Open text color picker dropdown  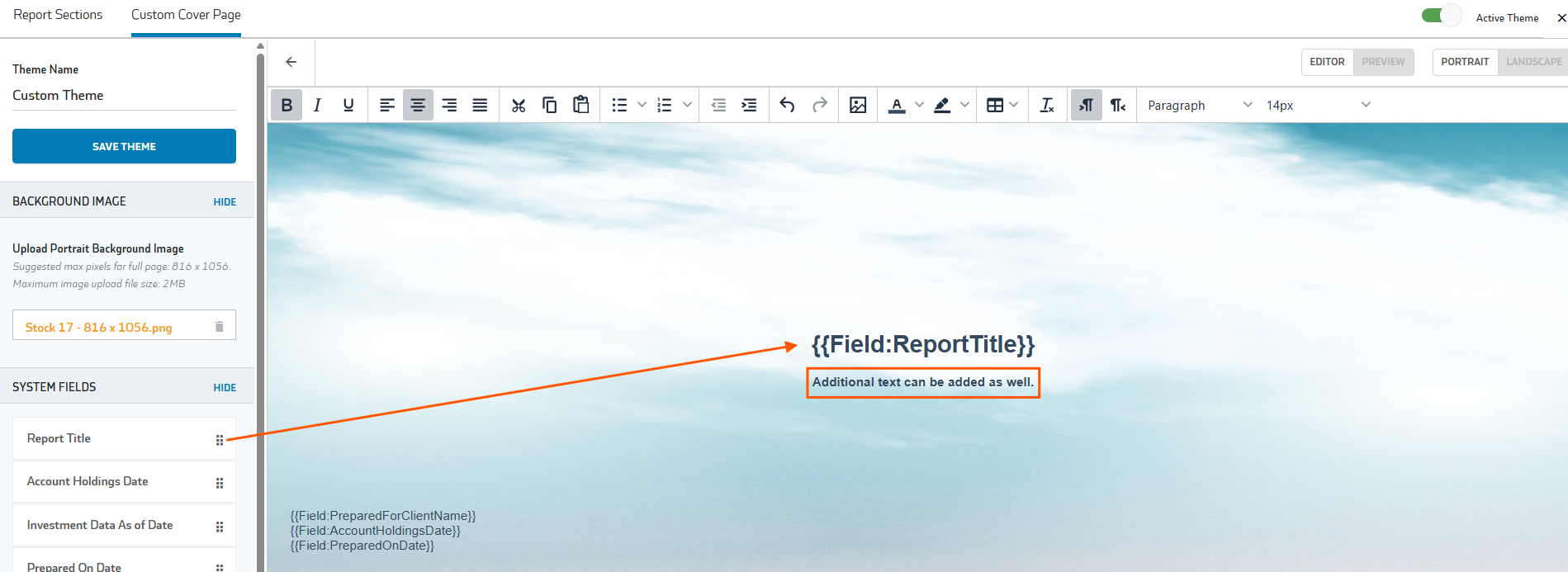tap(919, 105)
